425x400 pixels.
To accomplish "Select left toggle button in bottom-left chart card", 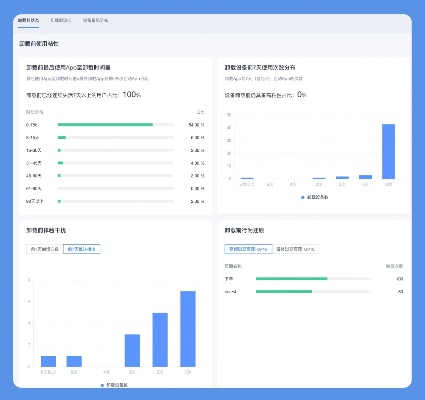I will [x=45, y=249].
